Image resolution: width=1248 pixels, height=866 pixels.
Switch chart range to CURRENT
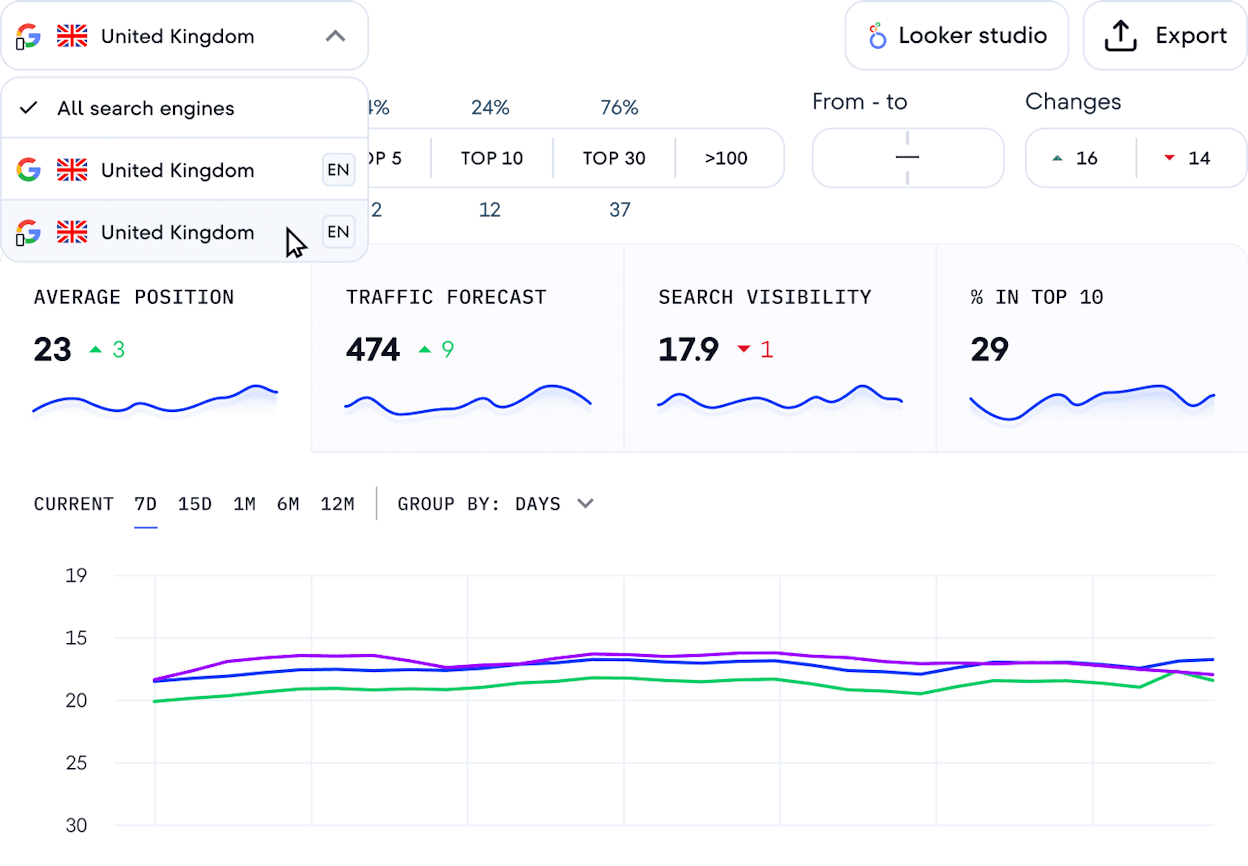pos(74,504)
